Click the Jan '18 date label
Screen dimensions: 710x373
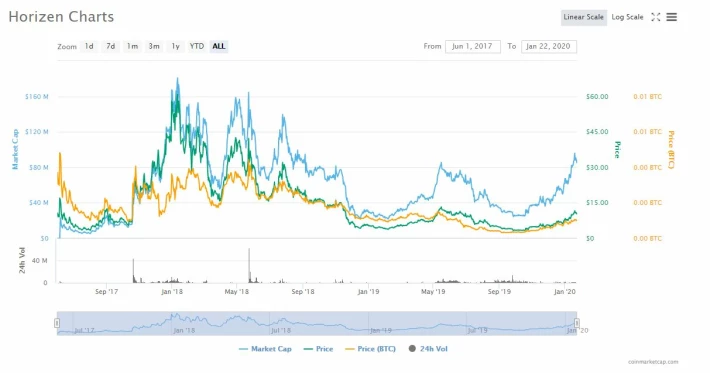172,292
